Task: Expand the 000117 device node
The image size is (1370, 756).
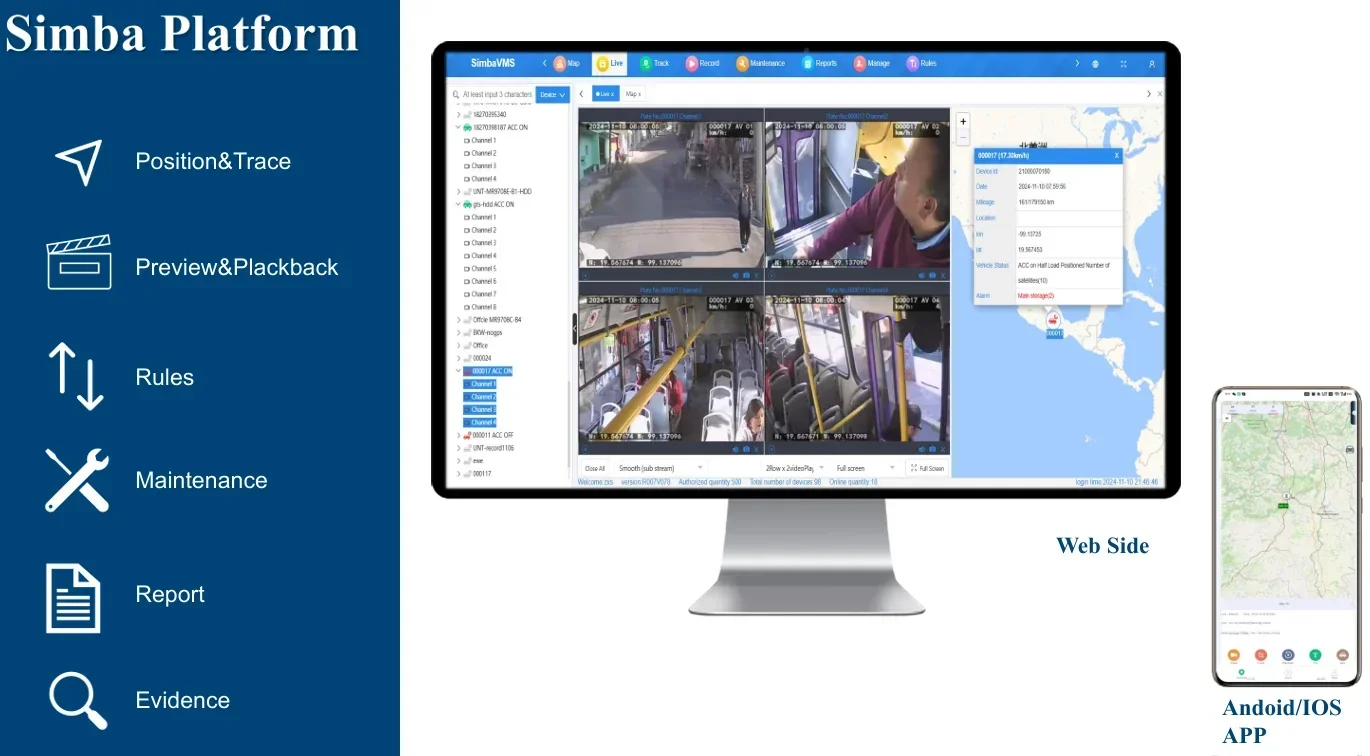Action: click(458, 474)
